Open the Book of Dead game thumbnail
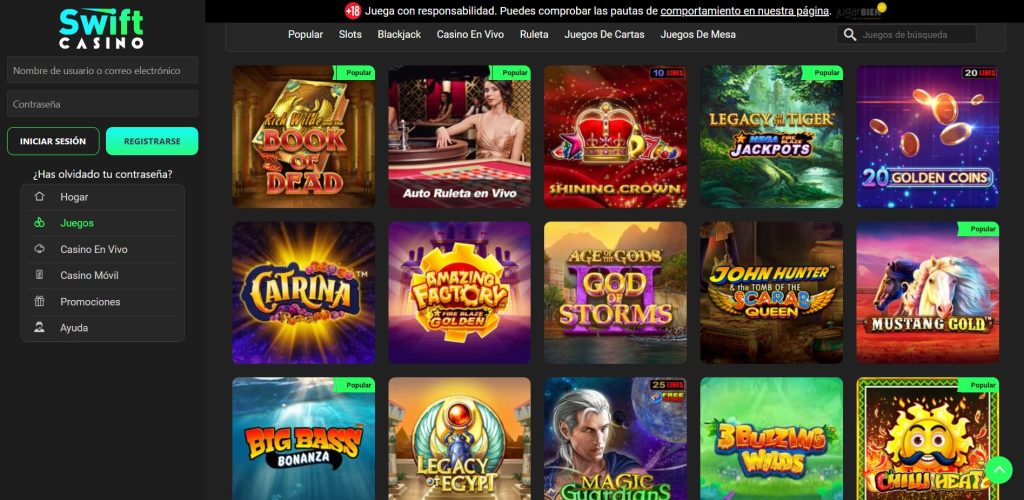Viewport: 1024px width, 500px height. 304,136
